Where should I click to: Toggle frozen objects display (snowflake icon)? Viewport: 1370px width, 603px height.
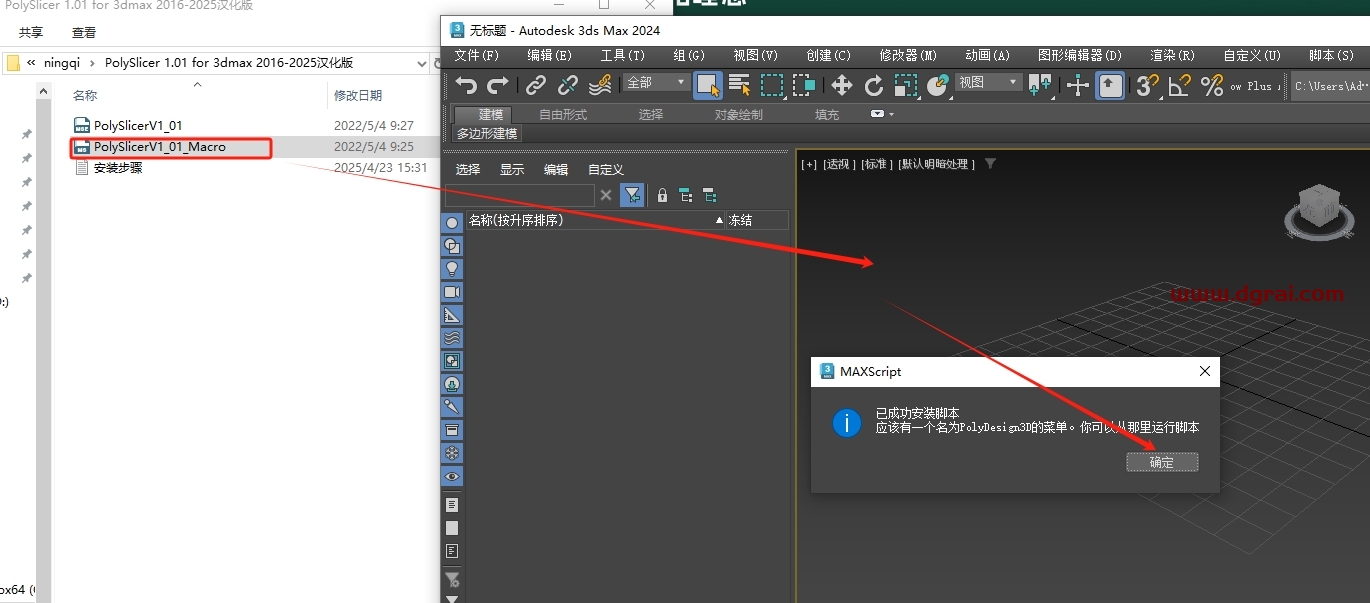[x=452, y=453]
